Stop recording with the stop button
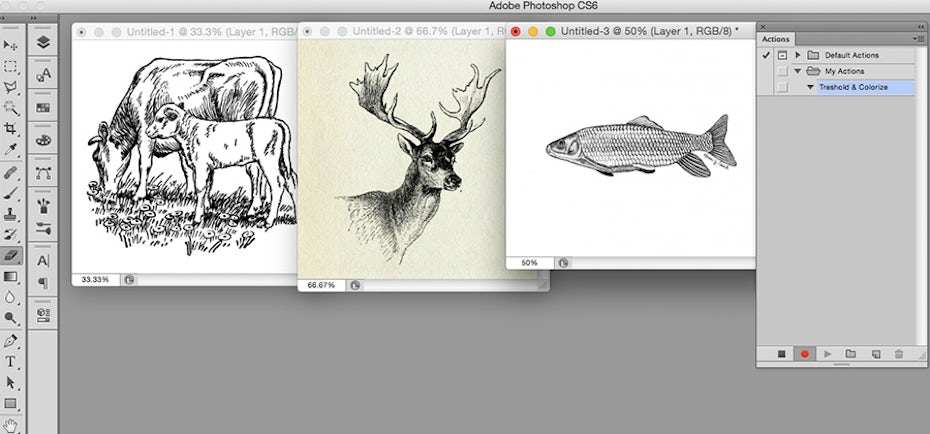The height and width of the screenshot is (434, 930). [782, 354]
